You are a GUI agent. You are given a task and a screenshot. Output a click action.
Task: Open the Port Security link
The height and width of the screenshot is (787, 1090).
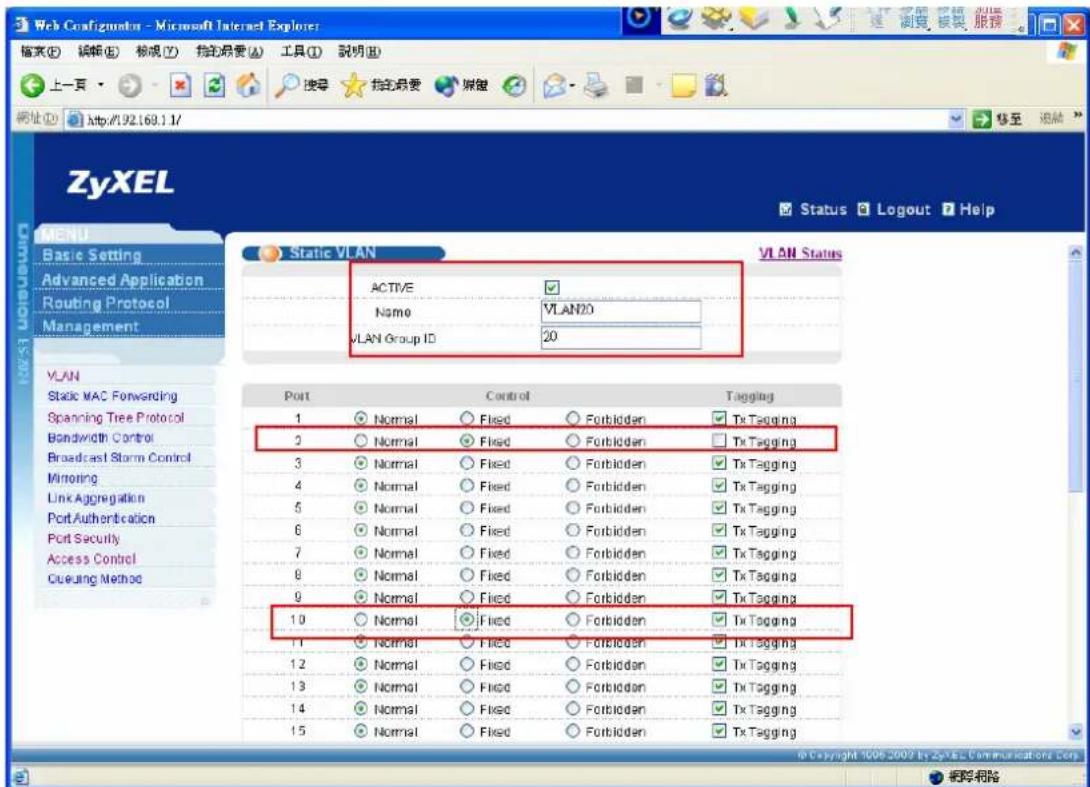click(83, 539)
